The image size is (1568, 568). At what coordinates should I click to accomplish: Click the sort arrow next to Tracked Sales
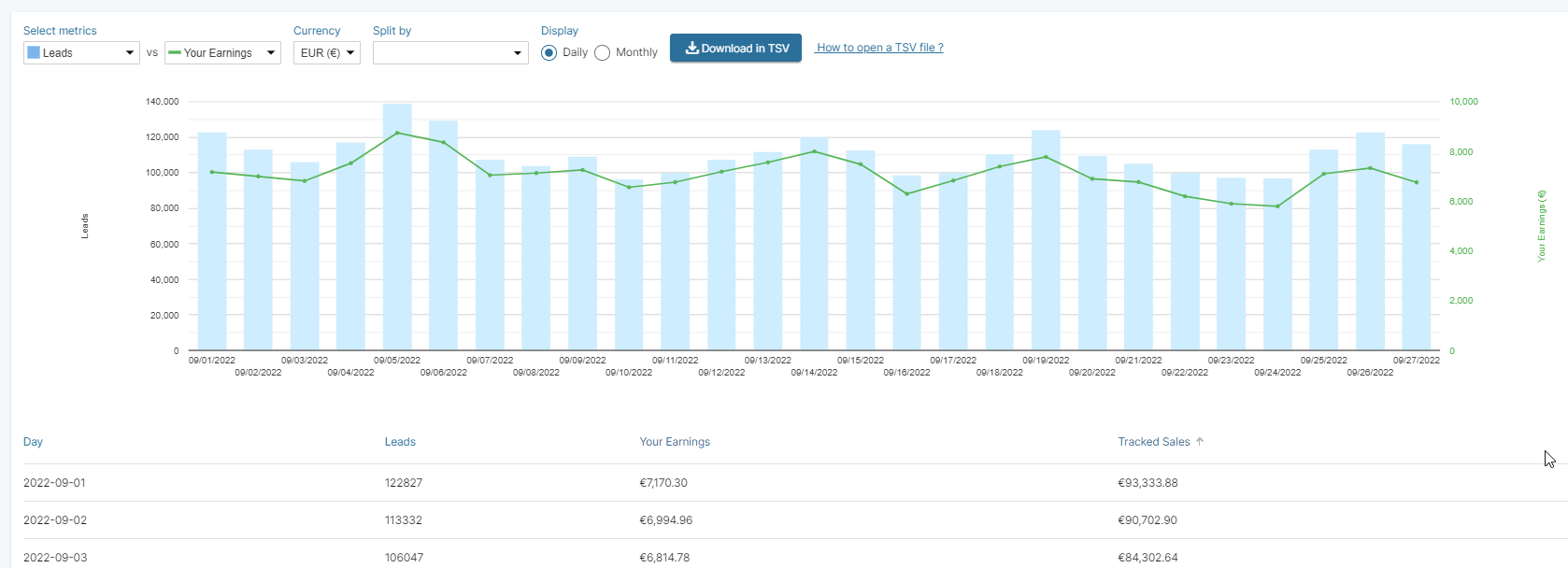1200,442
